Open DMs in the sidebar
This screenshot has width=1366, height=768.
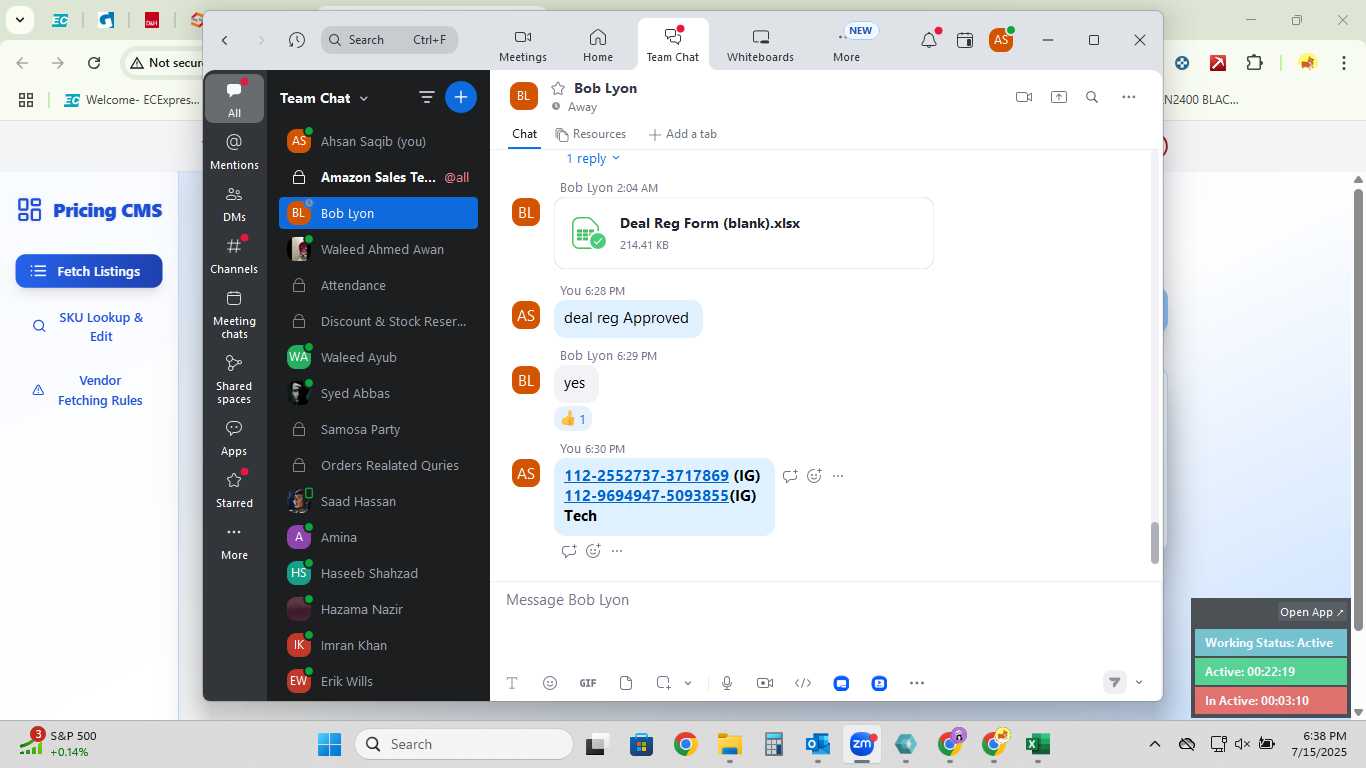[x=234, y=204]
